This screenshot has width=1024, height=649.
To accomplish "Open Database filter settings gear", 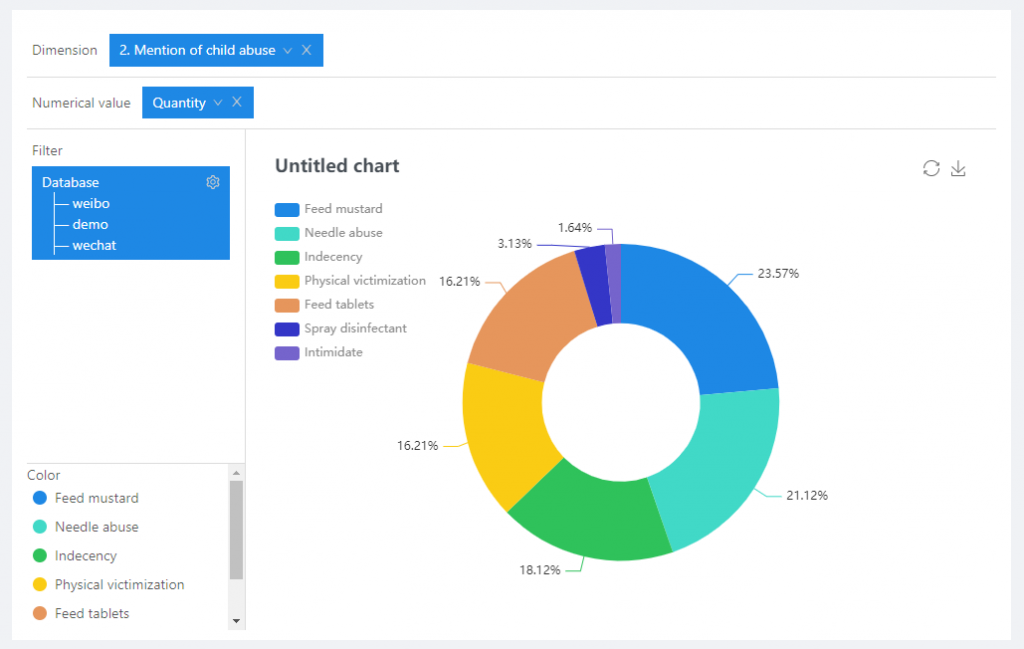I will 212,182.
